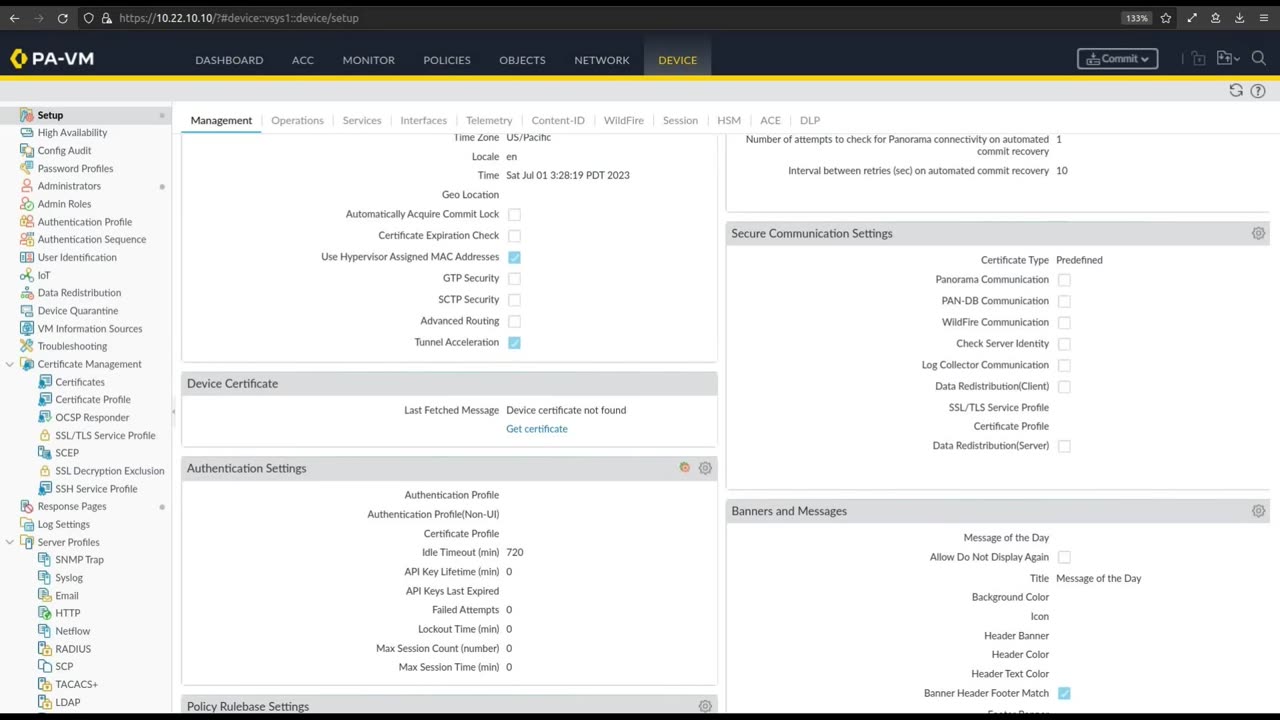Open the NETWORK tab
The width and height of the screenshot is (1280, 720).
point(601,60)
